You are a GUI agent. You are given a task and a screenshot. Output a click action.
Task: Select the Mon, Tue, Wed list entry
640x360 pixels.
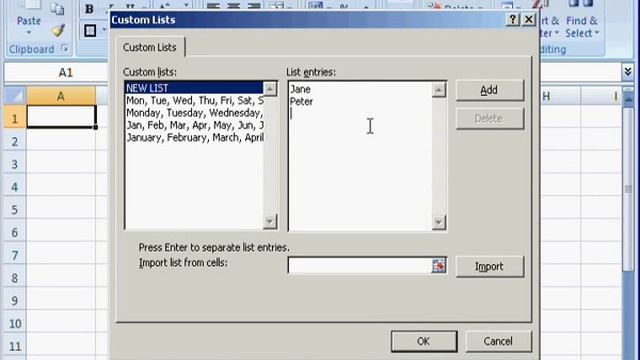(194, 100)
